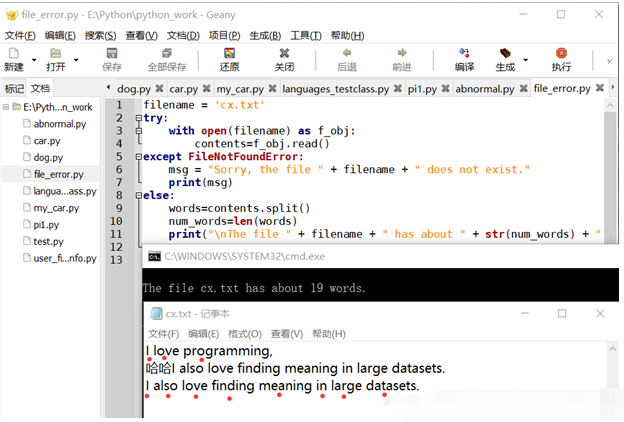624x422 pixels.
Task: Open the 文件(F) menu in Geany
Action: pos(20,36)
